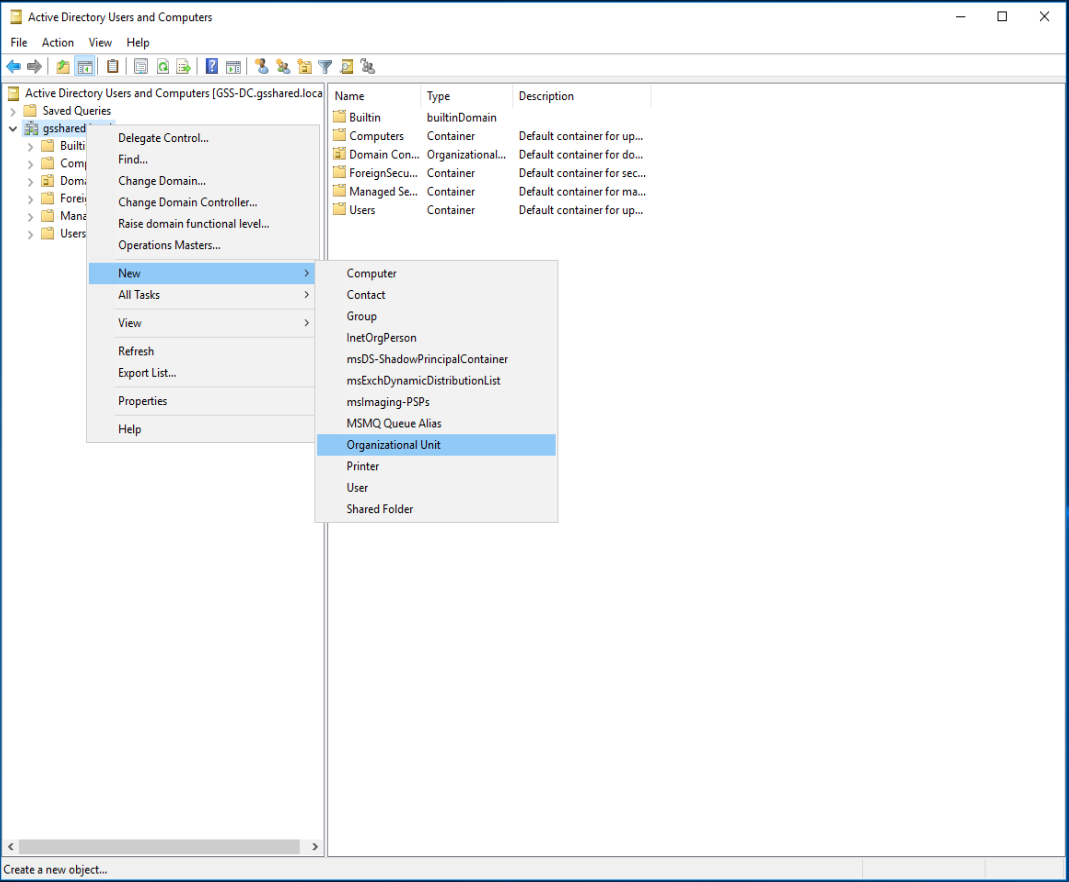Toggle the Show/Hide Console Tree icon
Viewport: 1069px width, 882px height.
tap(86, 67)
